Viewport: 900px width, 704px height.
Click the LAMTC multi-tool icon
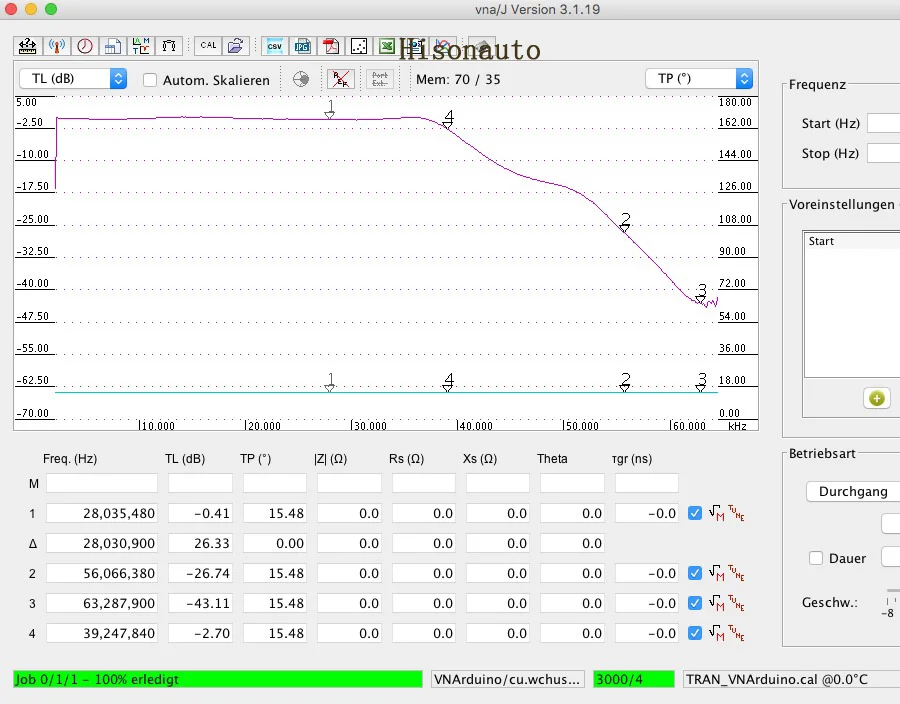point(141,46)
